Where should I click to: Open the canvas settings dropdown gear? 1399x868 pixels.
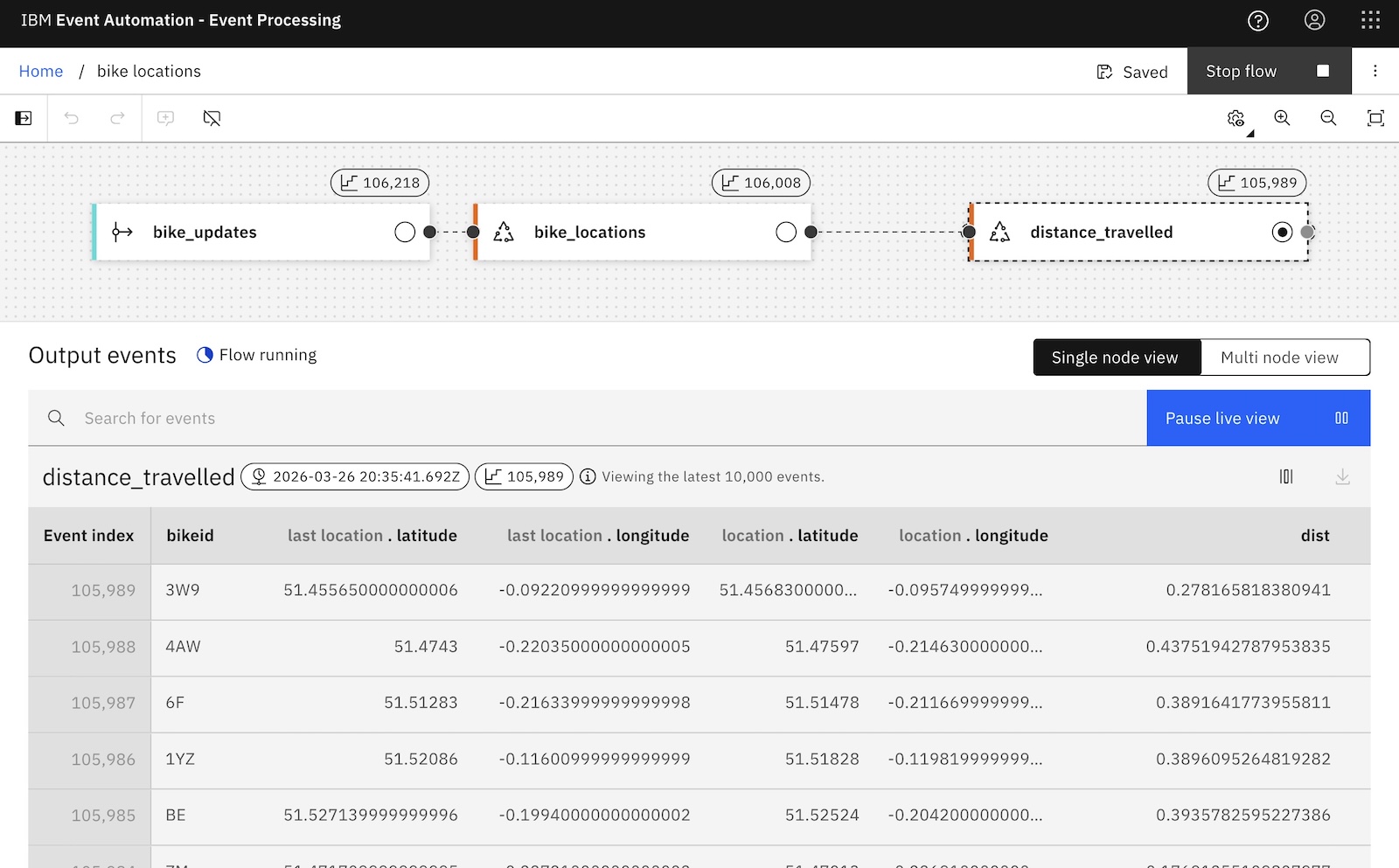click(1236, 119)
